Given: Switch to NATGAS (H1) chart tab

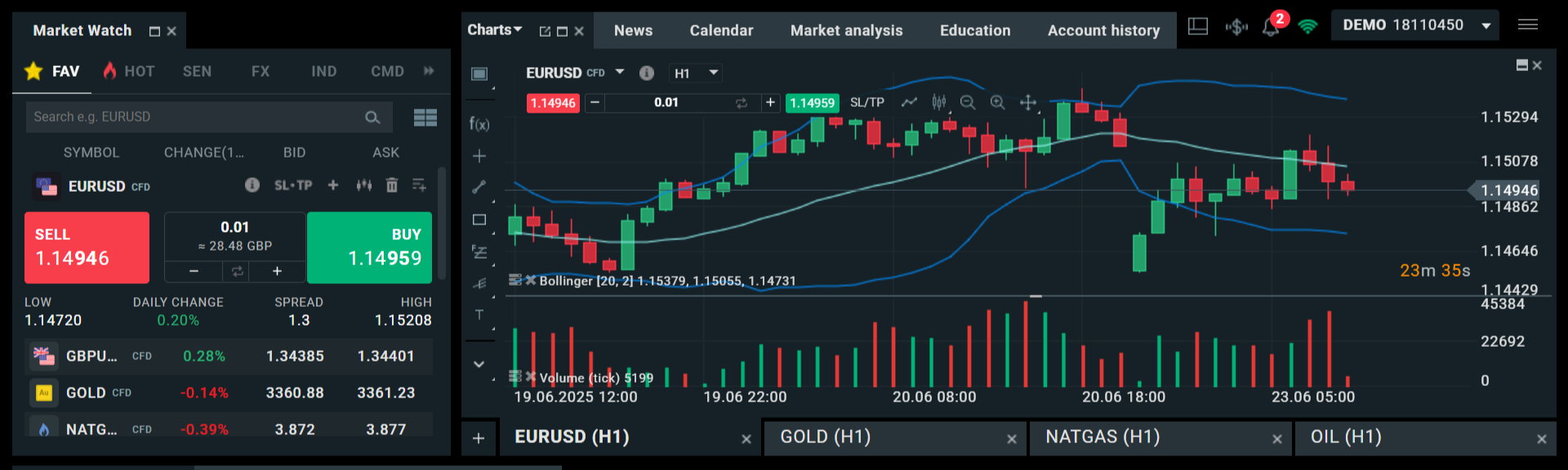Looking at the screenshot, I should [1160, 437].
